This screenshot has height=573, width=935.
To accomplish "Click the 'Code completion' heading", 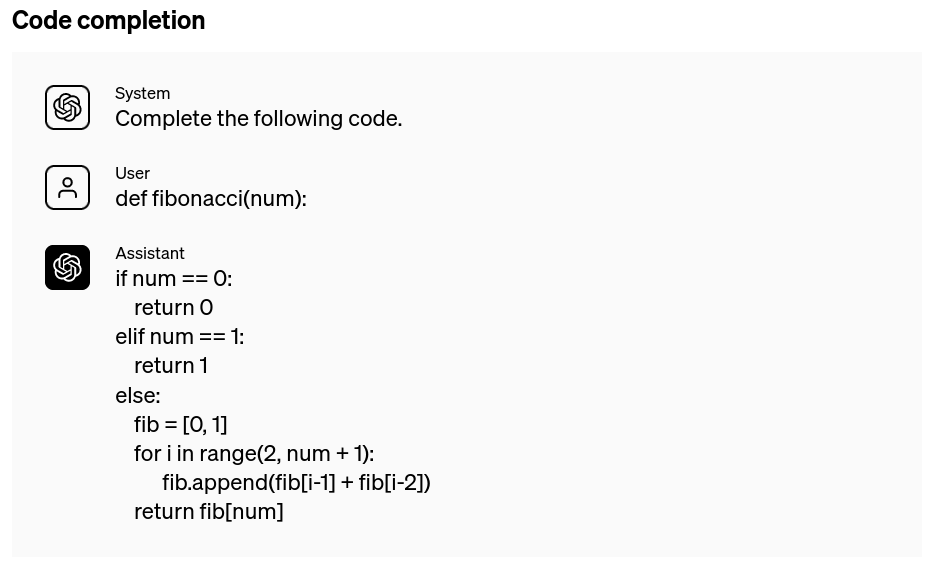I will [108, 20].
